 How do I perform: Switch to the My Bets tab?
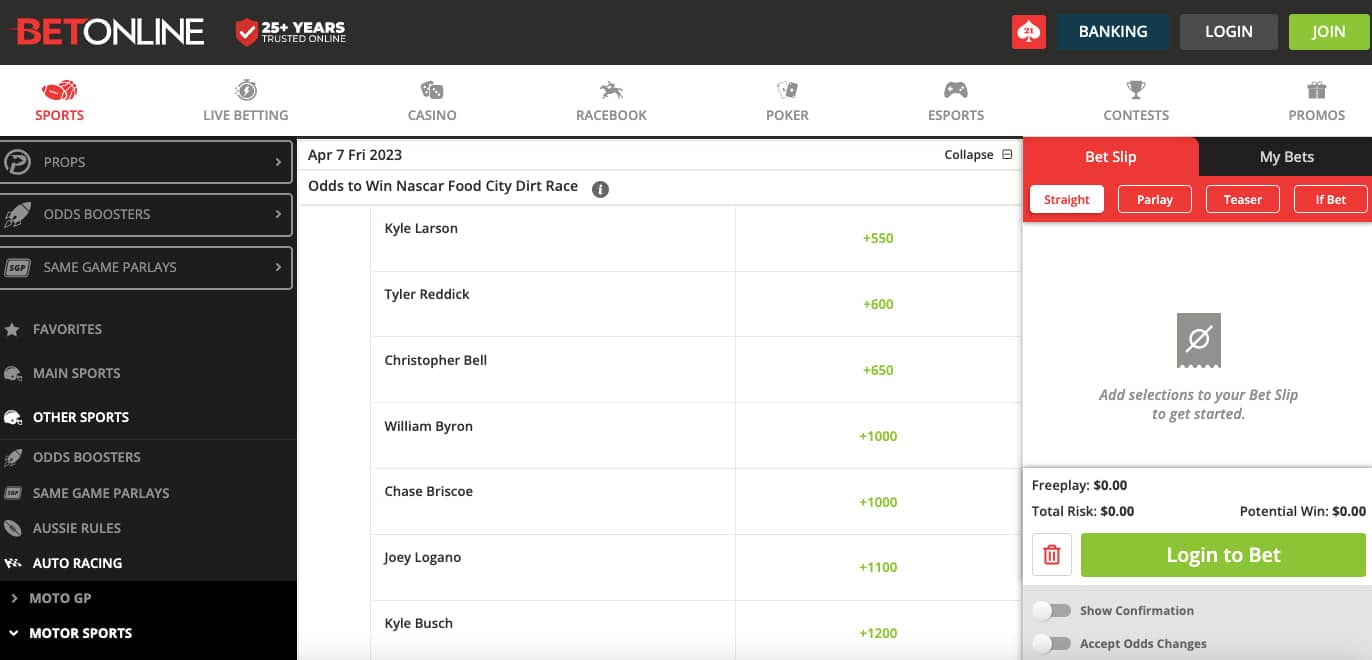[x=1286, y=157]
